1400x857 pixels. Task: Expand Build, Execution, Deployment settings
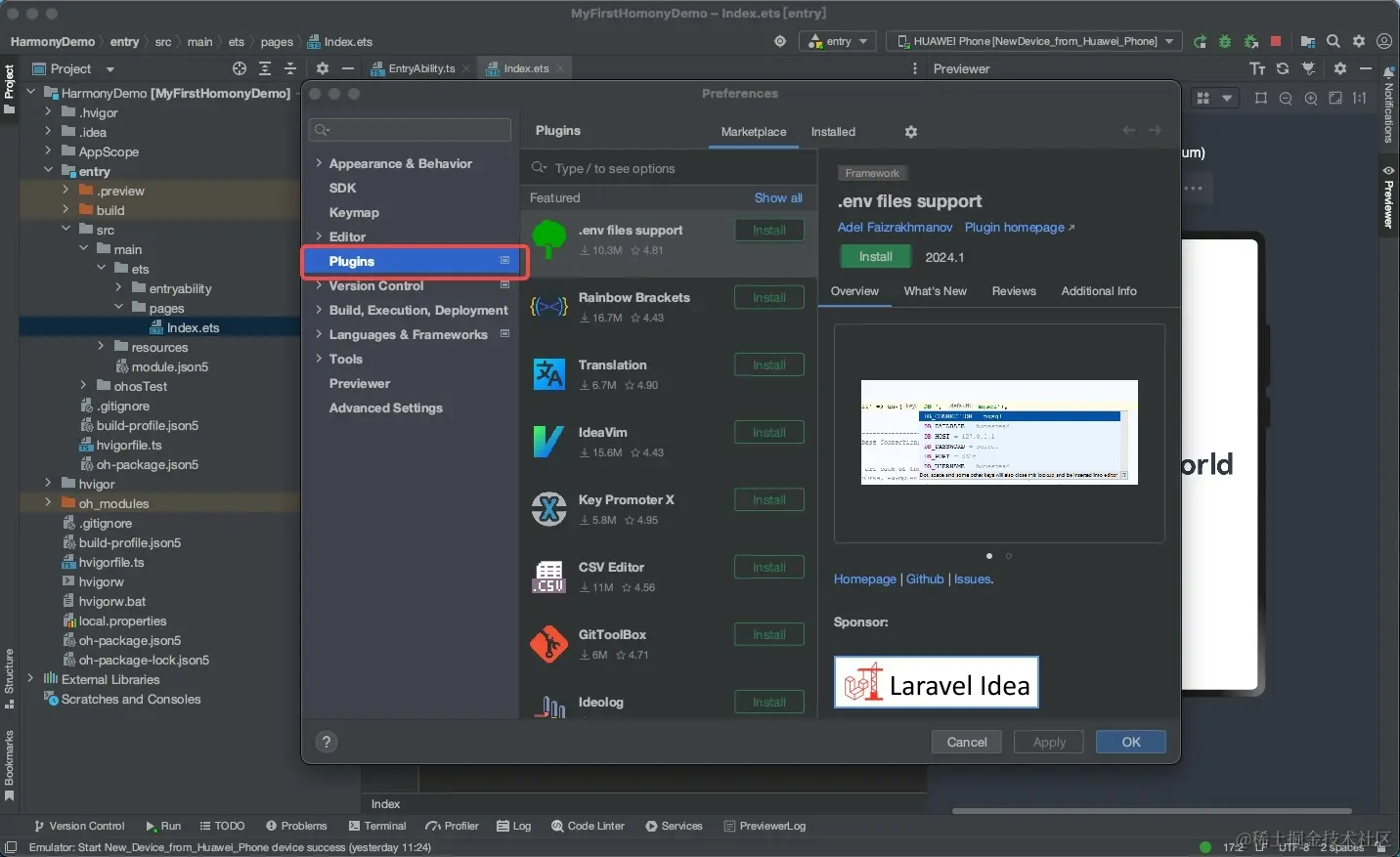point(319,310)
